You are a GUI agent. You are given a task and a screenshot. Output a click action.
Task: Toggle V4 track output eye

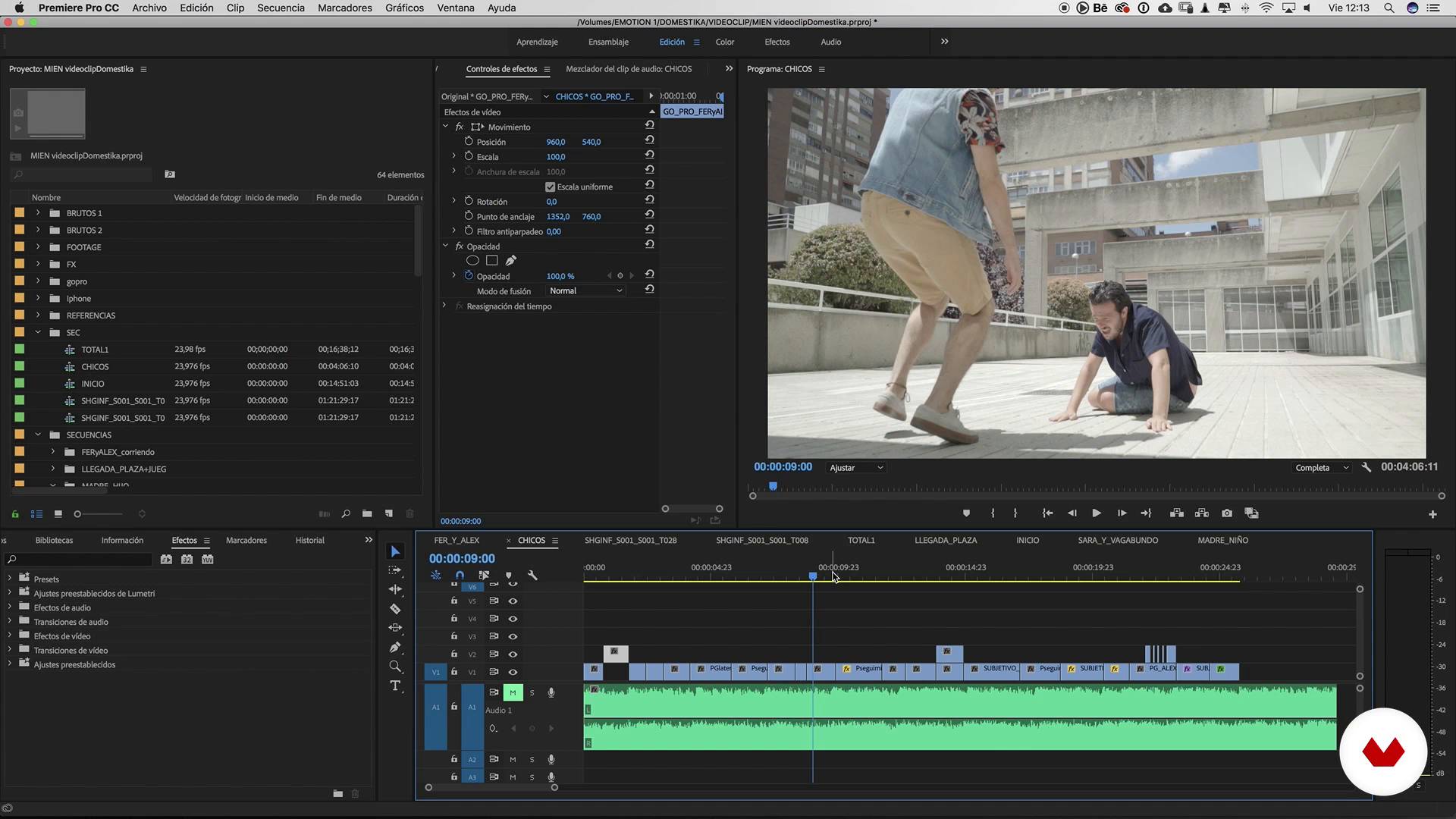pos(513,619)
